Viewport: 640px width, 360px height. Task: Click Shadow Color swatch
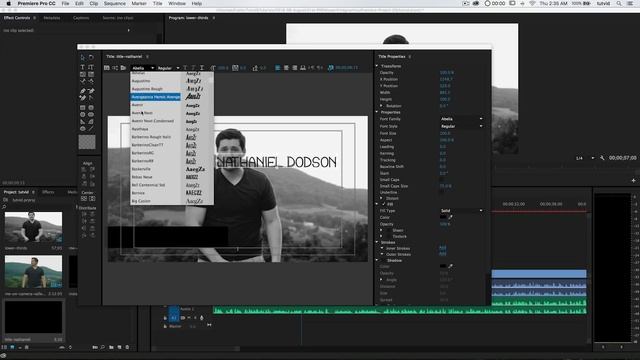click(443, 266)
